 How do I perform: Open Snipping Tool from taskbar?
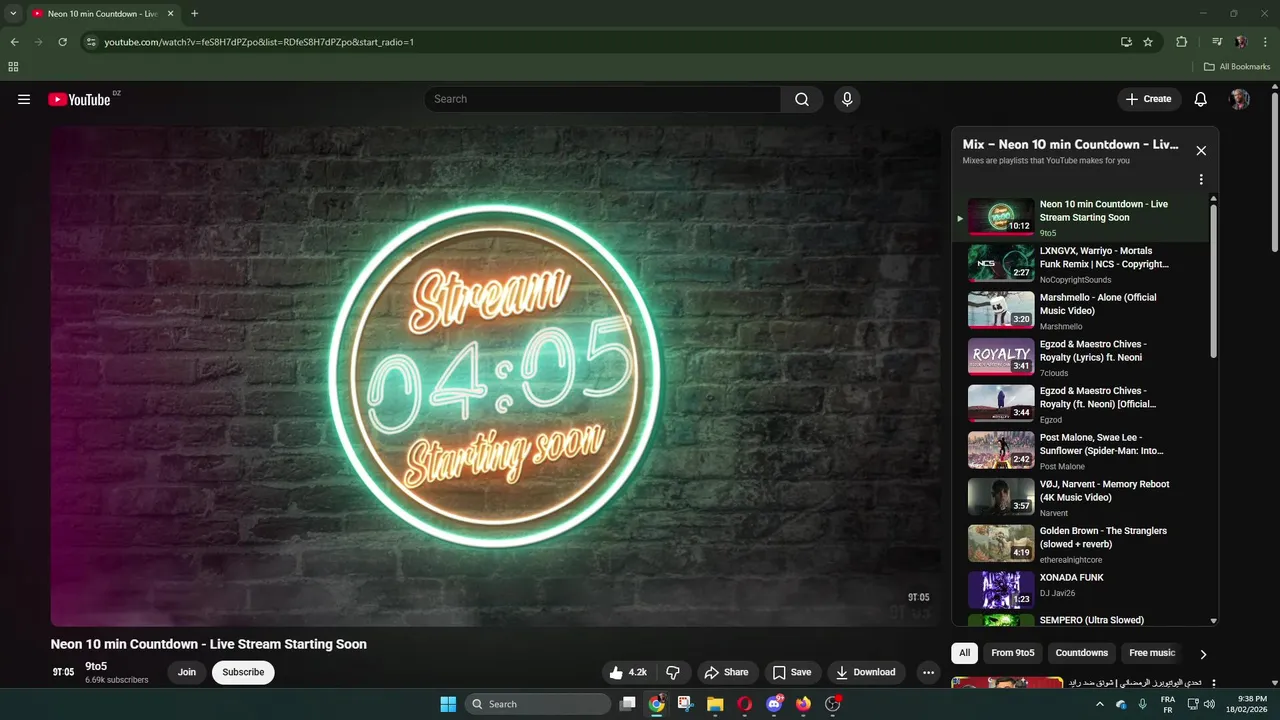(685, 704)
